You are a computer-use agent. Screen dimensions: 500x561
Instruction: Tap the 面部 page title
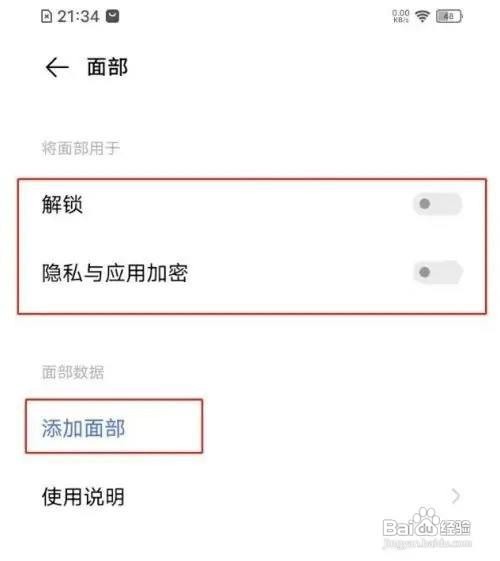click(x=107, y=67)
